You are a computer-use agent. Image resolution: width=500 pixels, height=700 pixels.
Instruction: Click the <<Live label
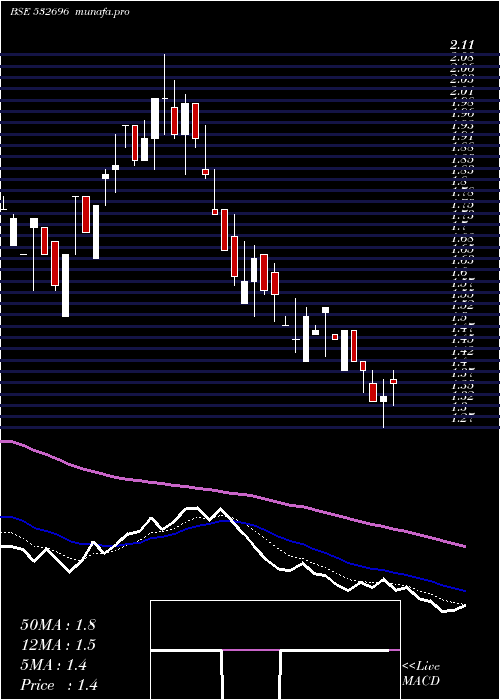pyautogui.click(x=421, y=667)
